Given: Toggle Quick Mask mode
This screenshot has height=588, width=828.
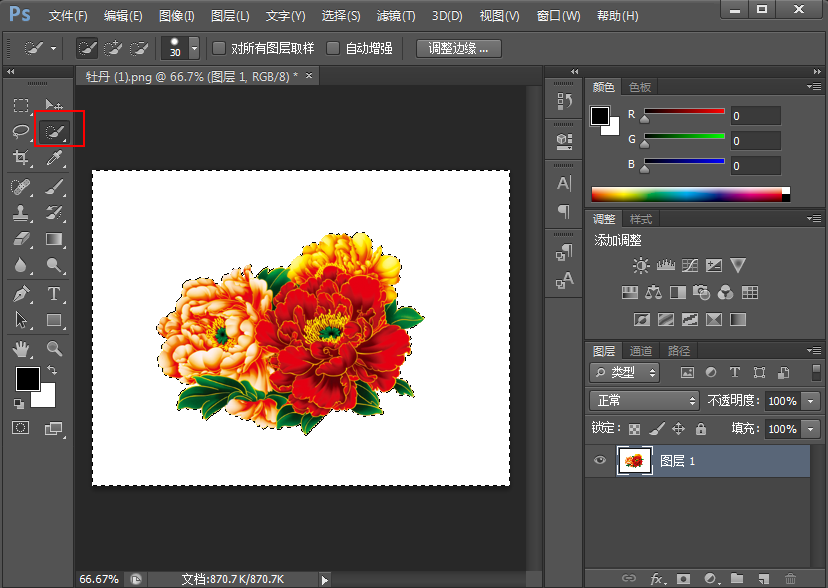Looking at the screenshot, I should 21,428.
